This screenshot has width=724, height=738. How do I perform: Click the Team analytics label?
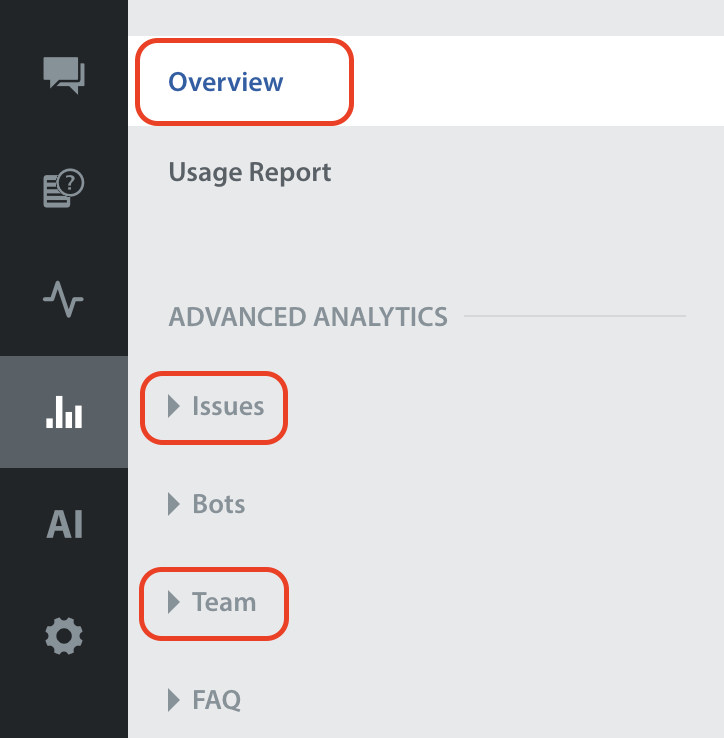(x=224, y=602)
